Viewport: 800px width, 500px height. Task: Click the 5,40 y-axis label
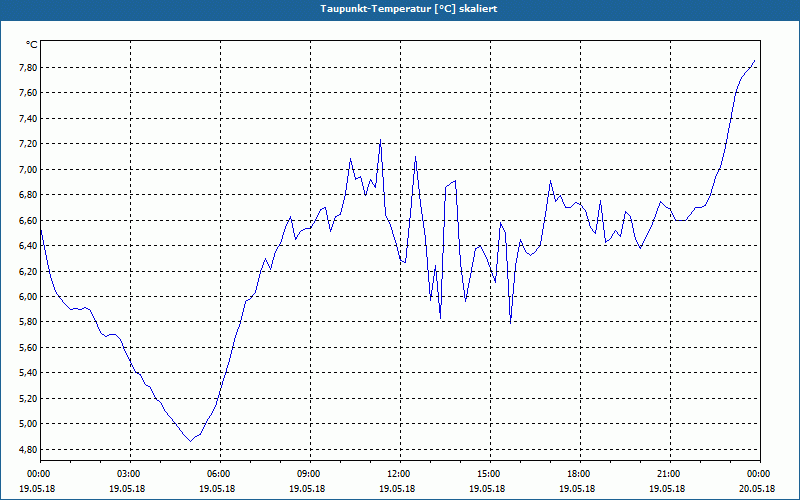point(28,373)
